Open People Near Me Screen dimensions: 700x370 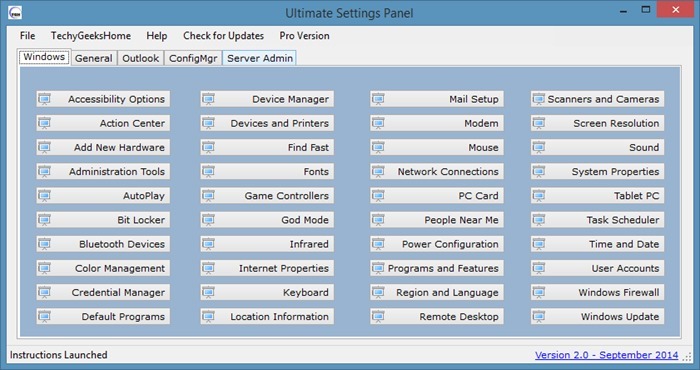point(437,220)
